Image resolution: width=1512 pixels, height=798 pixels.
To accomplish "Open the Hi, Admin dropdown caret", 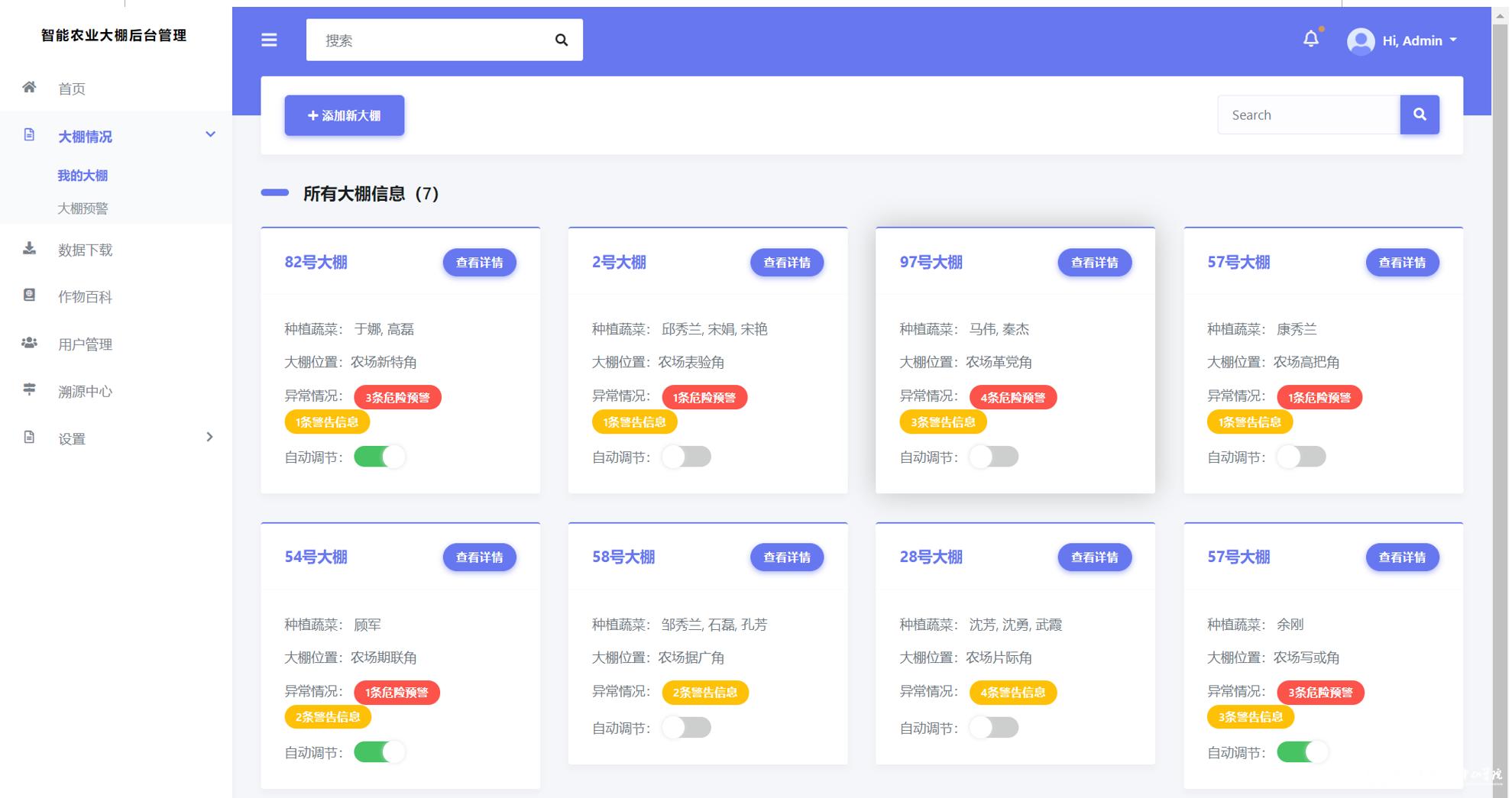I will pos(1453,40).
